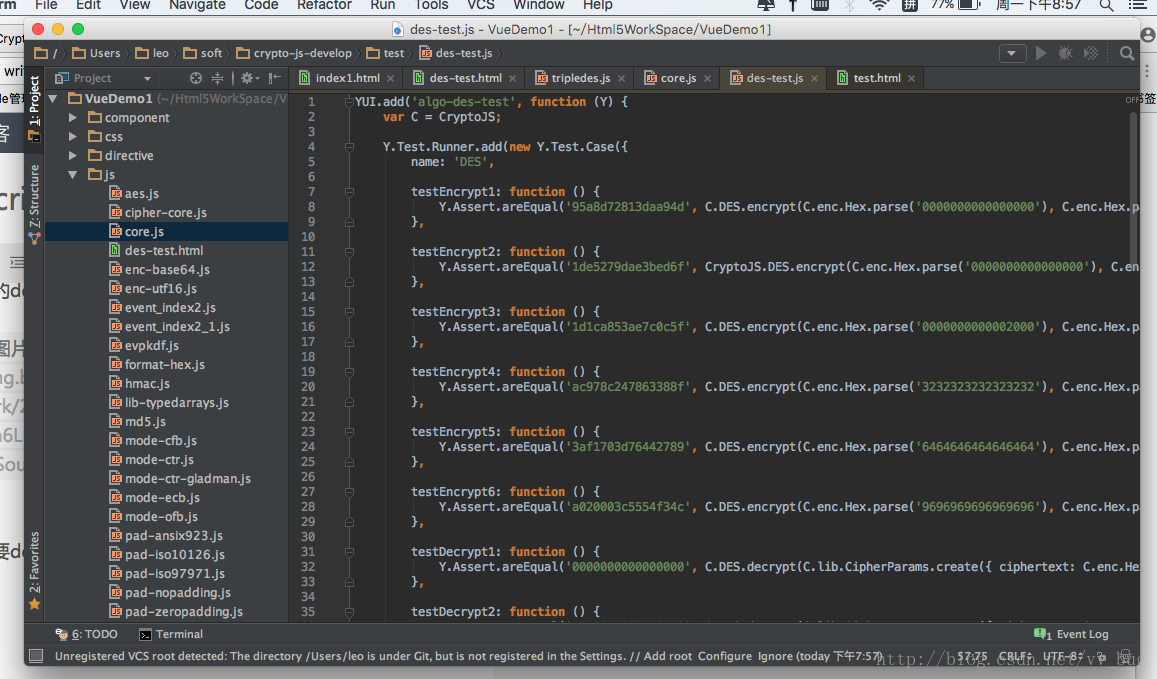
Task: Open Project panel settings gear
Action: coord(249,77)
